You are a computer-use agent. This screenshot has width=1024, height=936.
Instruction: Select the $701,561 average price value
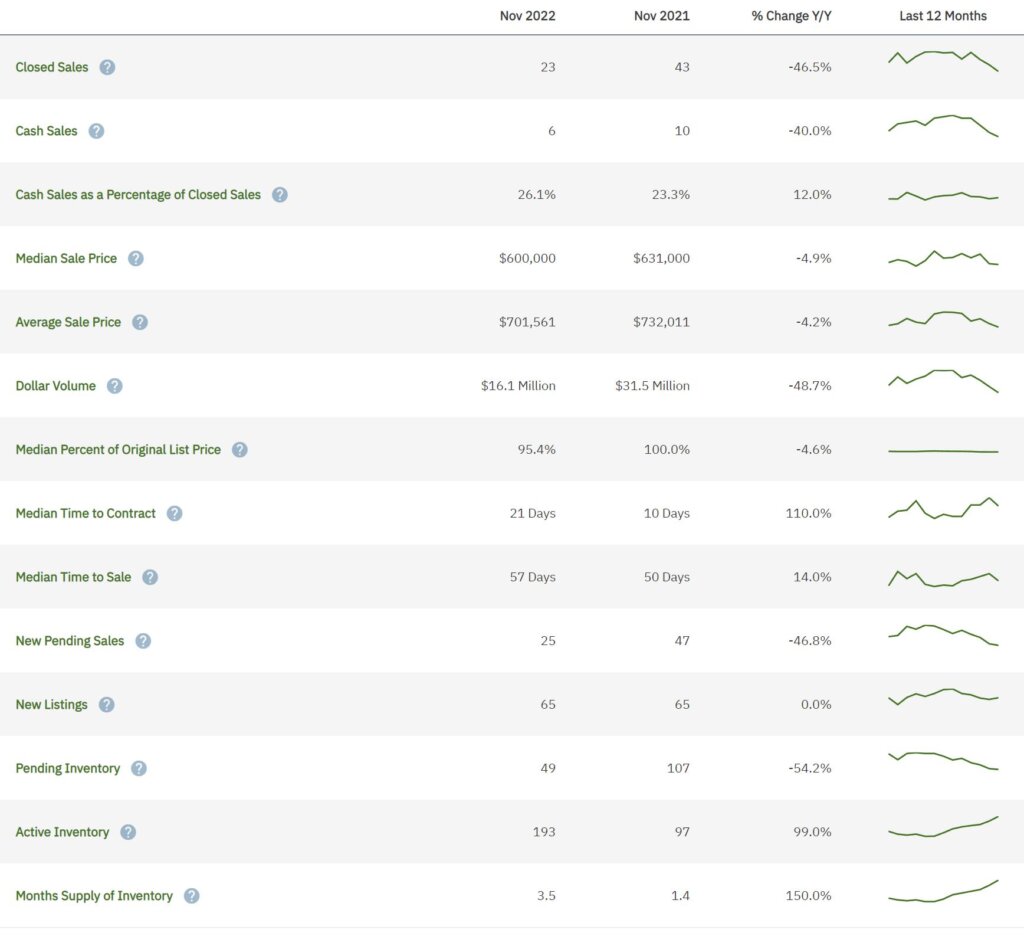click(527, 322)
